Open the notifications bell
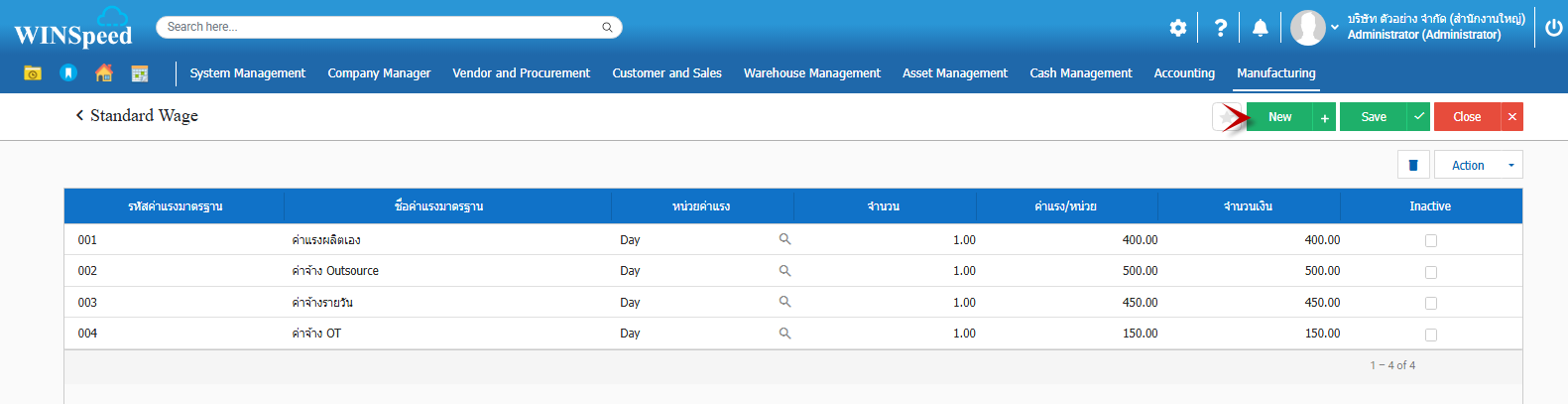The image size is (1568, 404). [1260, 28]
